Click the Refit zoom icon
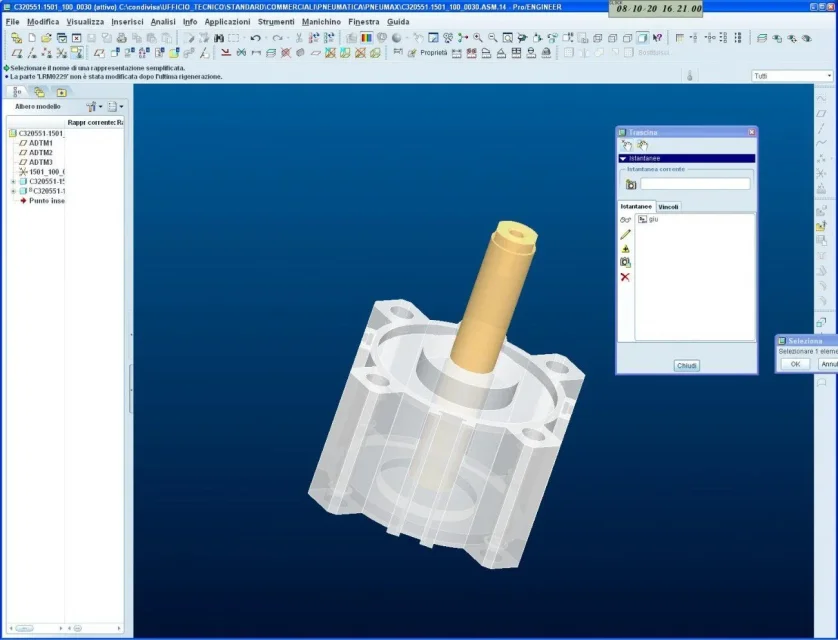838x640 pixels. tap(508, 38)
